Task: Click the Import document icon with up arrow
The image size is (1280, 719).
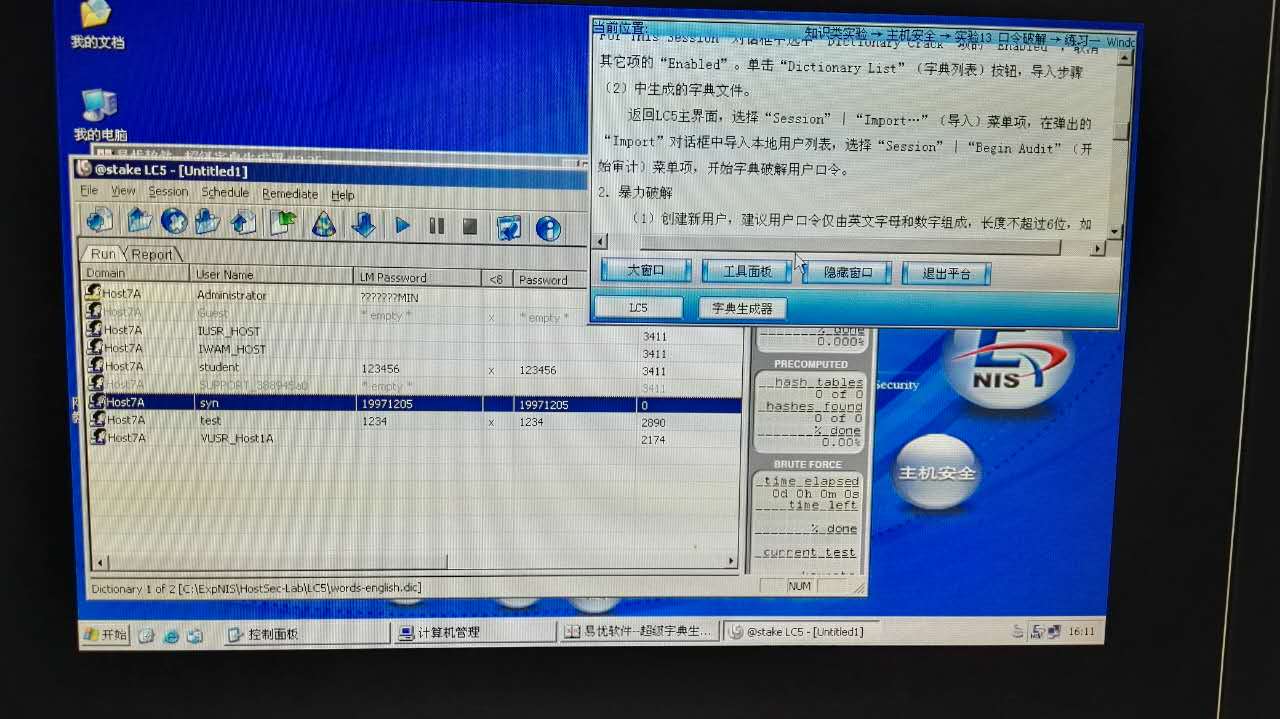Action: click(x=244, y=222)
